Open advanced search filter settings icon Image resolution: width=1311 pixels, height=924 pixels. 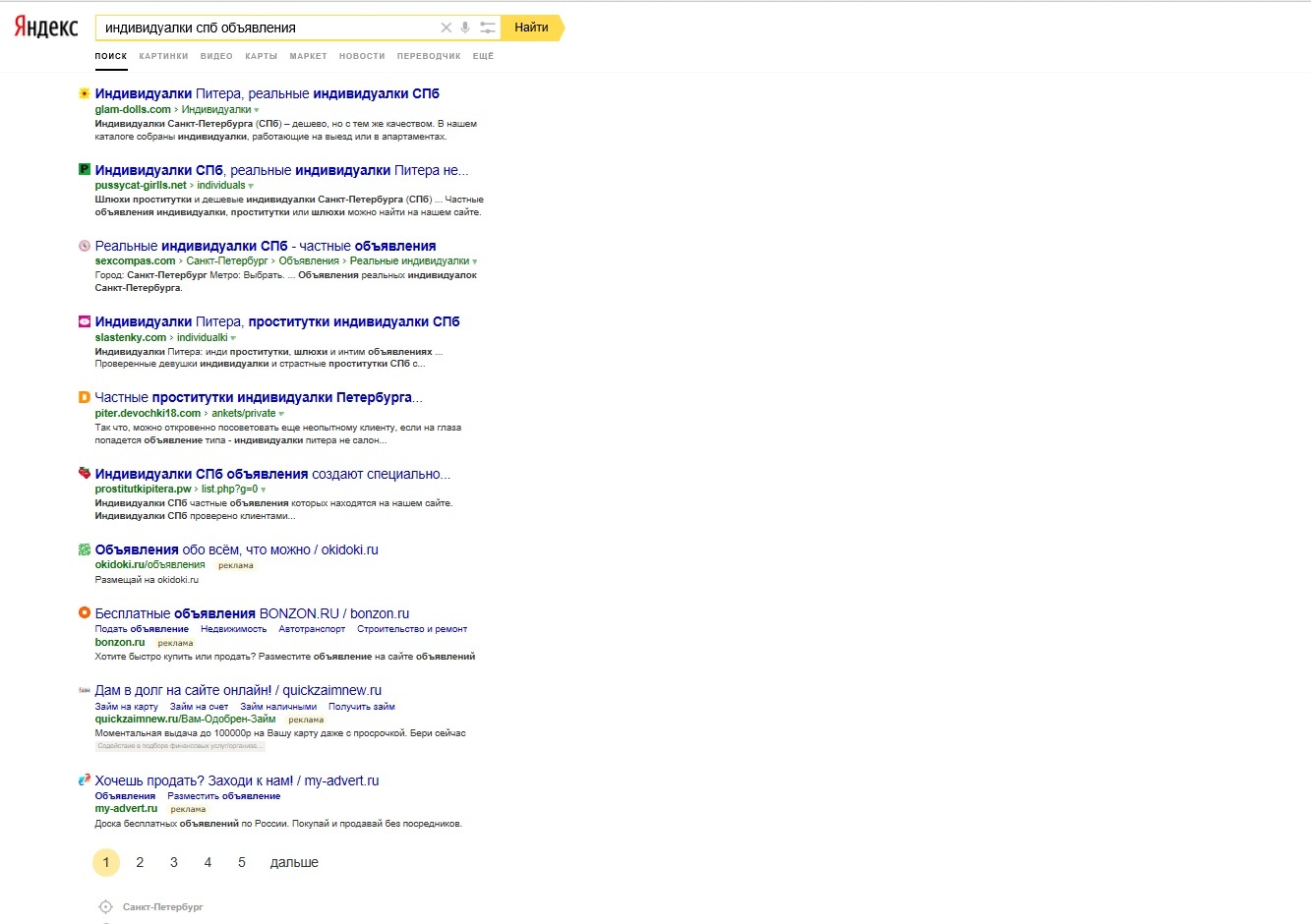pos(488,28)
